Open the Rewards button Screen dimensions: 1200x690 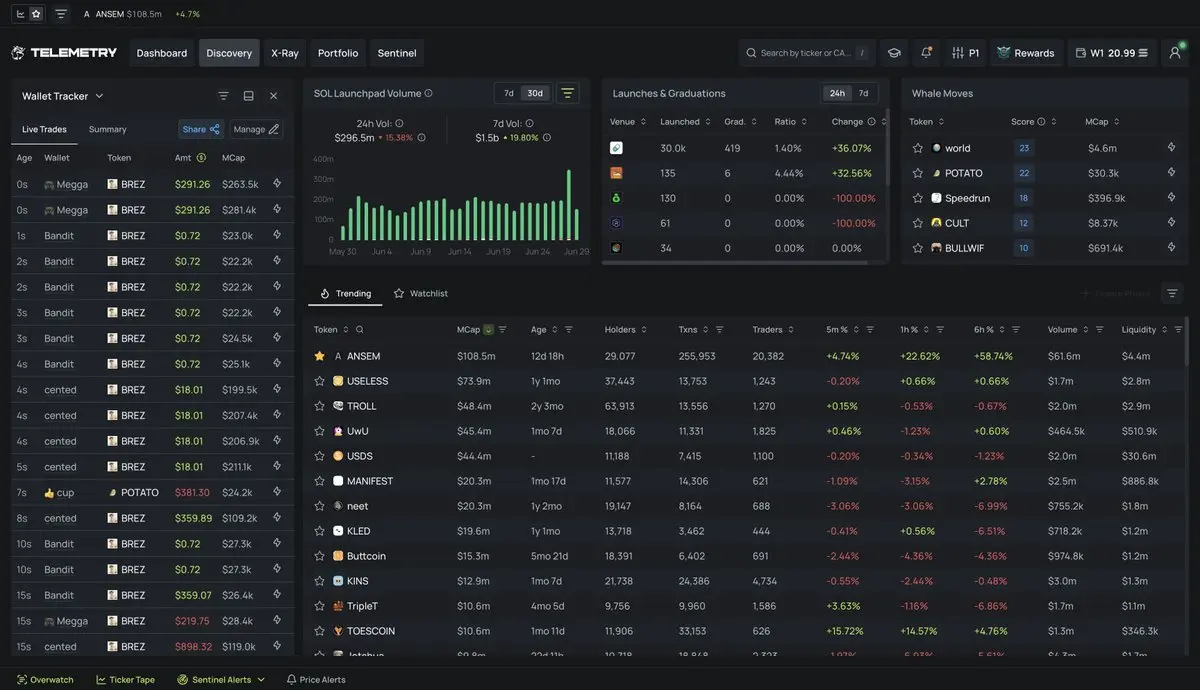click(x=1027, y=53)
